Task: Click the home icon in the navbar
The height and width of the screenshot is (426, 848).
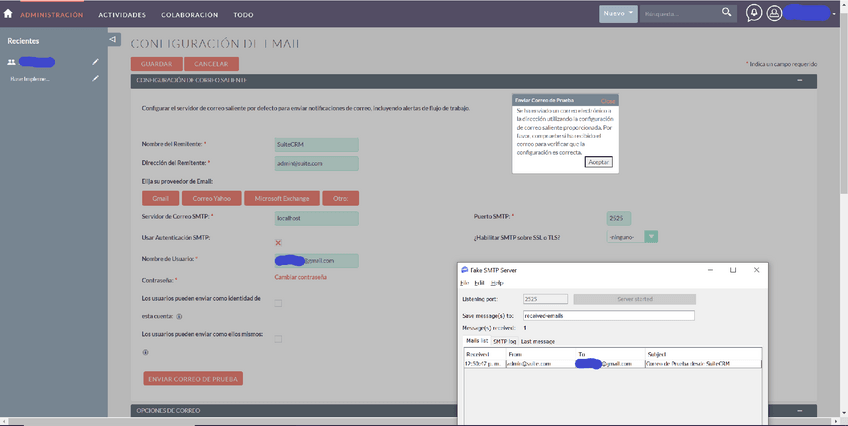Action: [9, 15]
